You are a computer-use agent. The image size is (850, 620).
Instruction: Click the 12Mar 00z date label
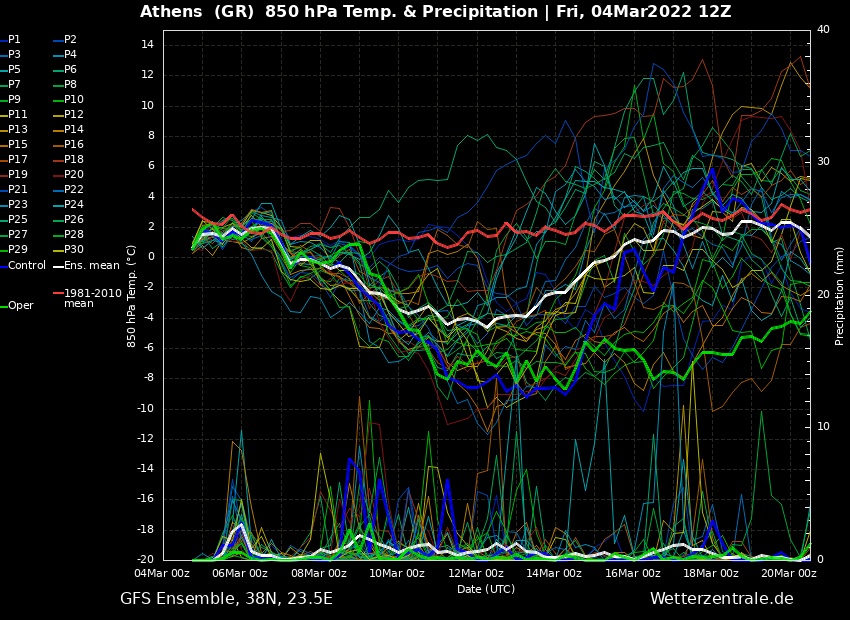pyautogui.click(x=476, y=573)
